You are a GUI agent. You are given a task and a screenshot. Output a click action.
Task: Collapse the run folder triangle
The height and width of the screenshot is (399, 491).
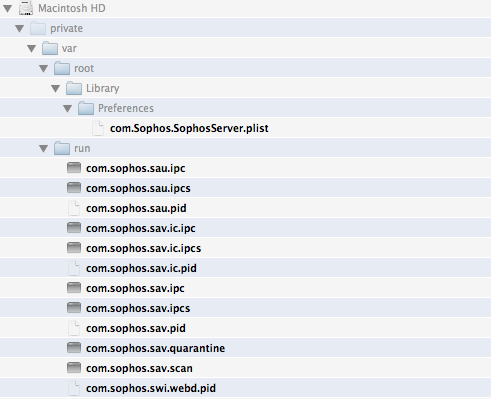[44, 149]
